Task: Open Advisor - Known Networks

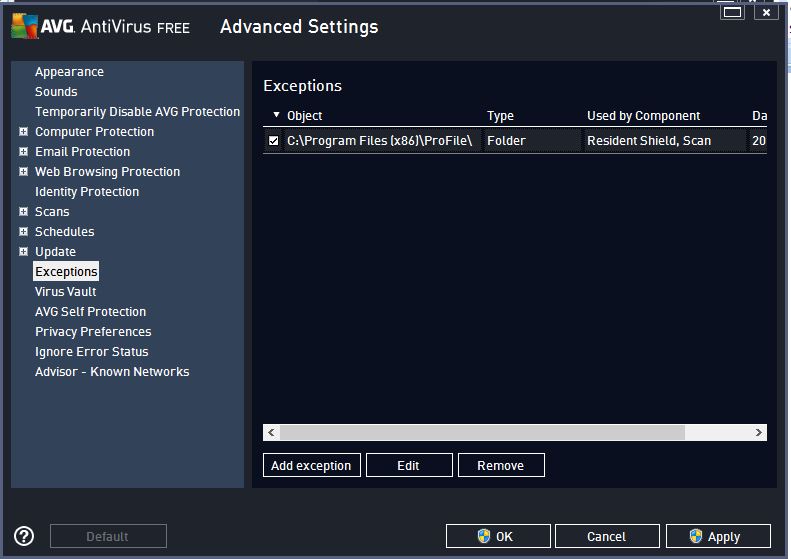Action: (x=112, y=372)
